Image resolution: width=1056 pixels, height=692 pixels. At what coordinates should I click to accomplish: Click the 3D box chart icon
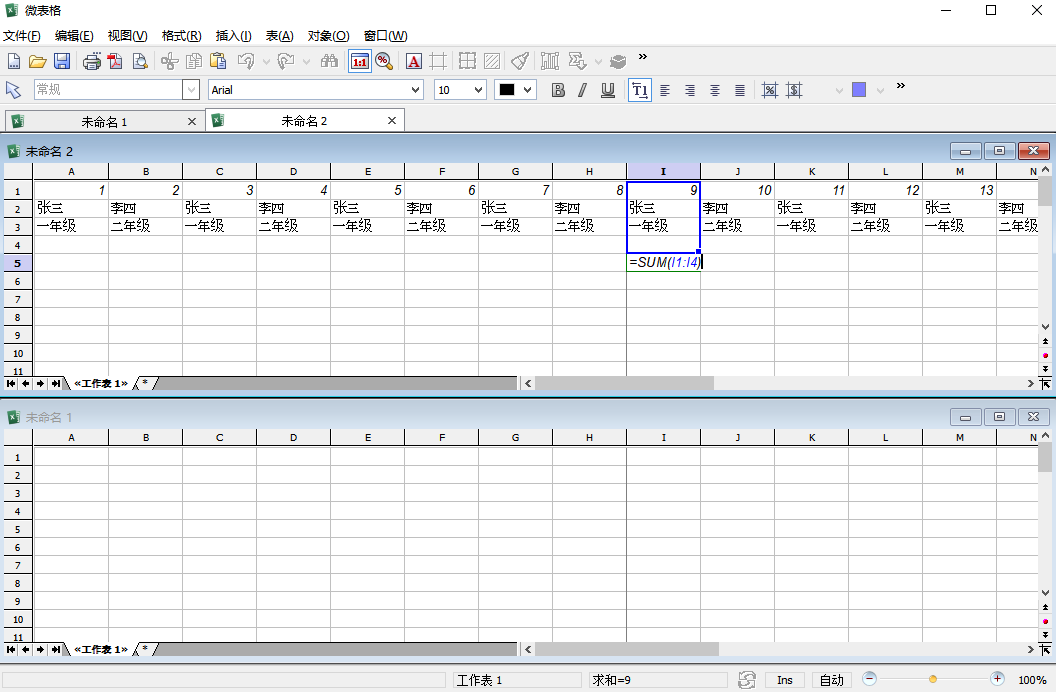pyautogui.click(x=618, y=61)
